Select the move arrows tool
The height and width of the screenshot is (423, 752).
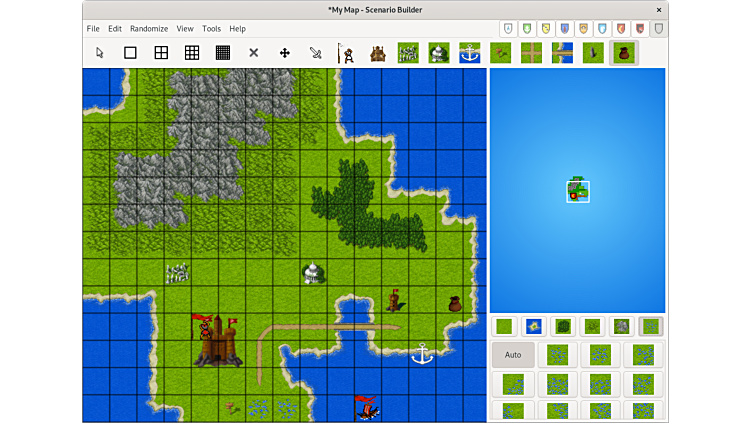coord(284,53)
